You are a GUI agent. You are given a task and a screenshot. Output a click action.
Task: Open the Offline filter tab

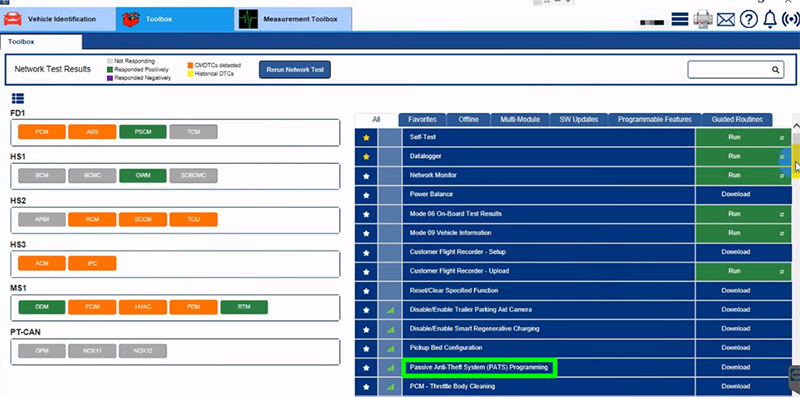[468, 119]
